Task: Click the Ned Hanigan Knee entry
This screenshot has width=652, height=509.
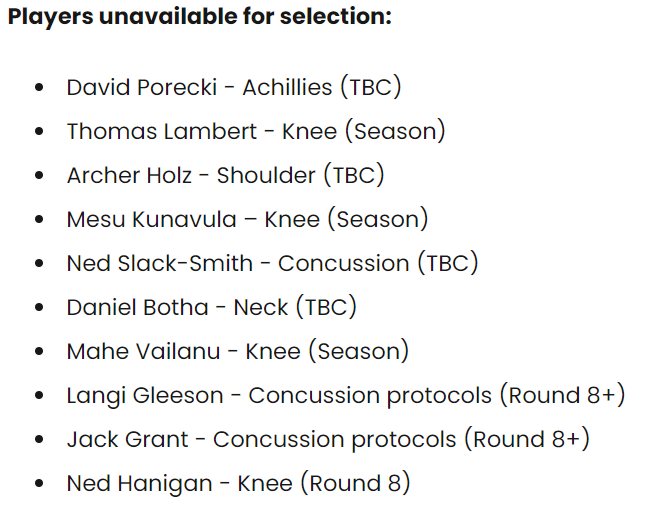Action: pos(239,483)
